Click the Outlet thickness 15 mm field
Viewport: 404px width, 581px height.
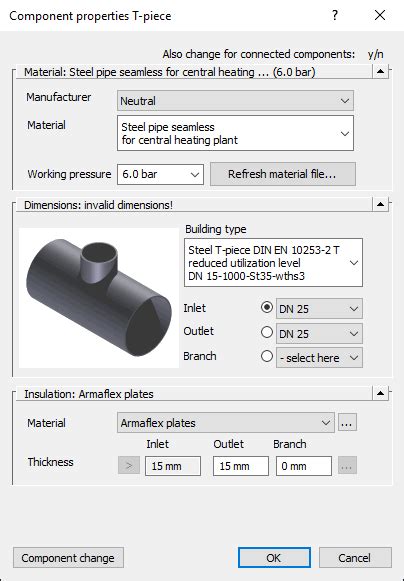pos(241,466)
